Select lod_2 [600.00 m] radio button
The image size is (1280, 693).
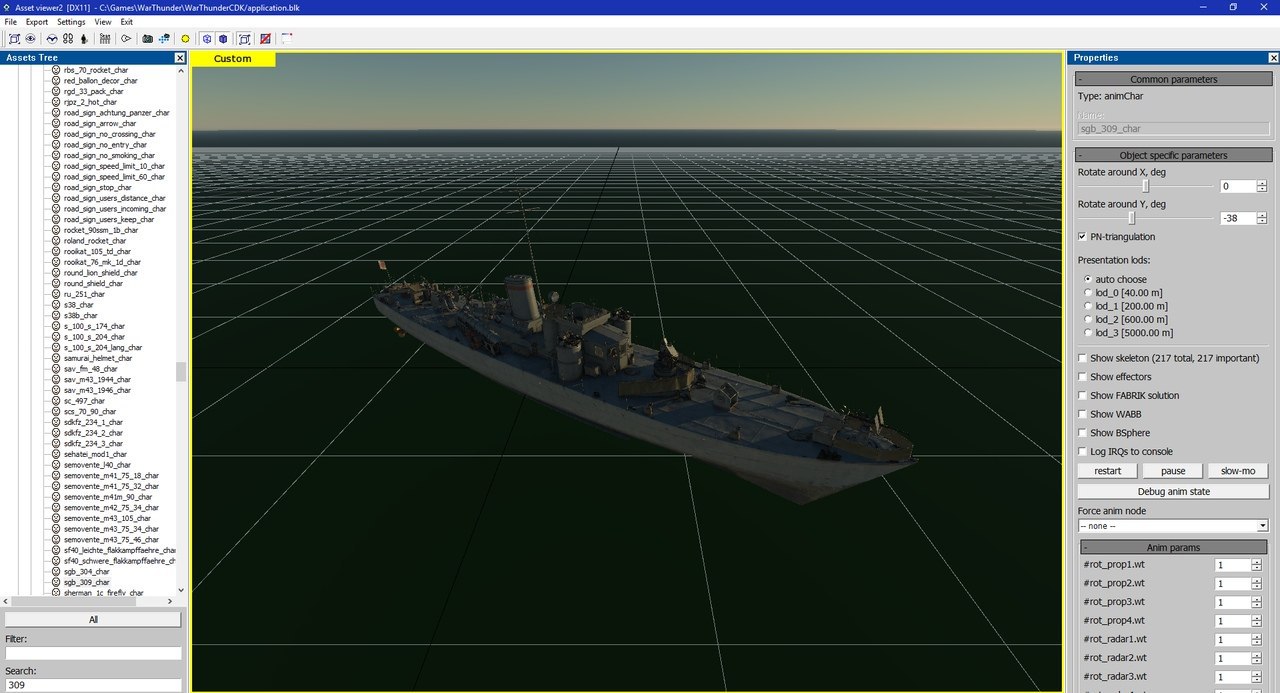(x=1088, y=319)
